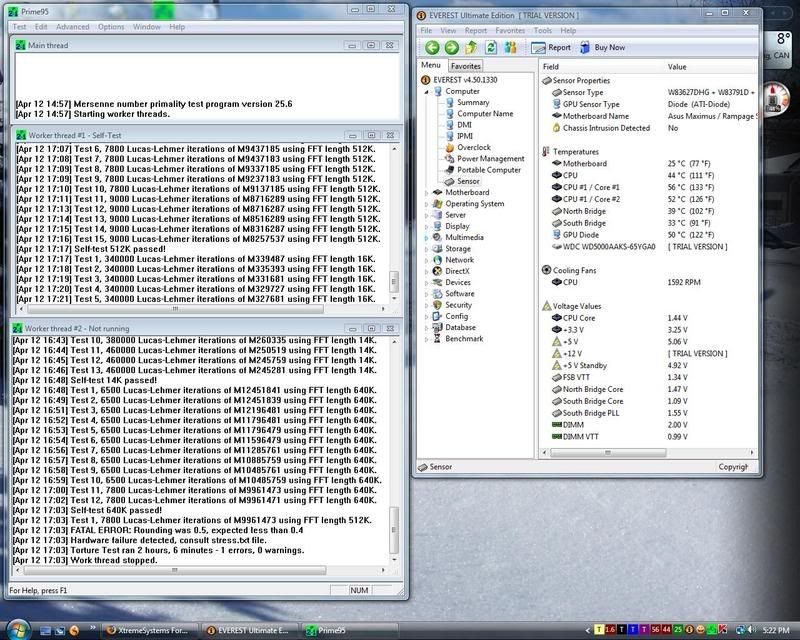Expand the Display node in EVEREST
Screen dimensions: 800x640
coord(427,226)
